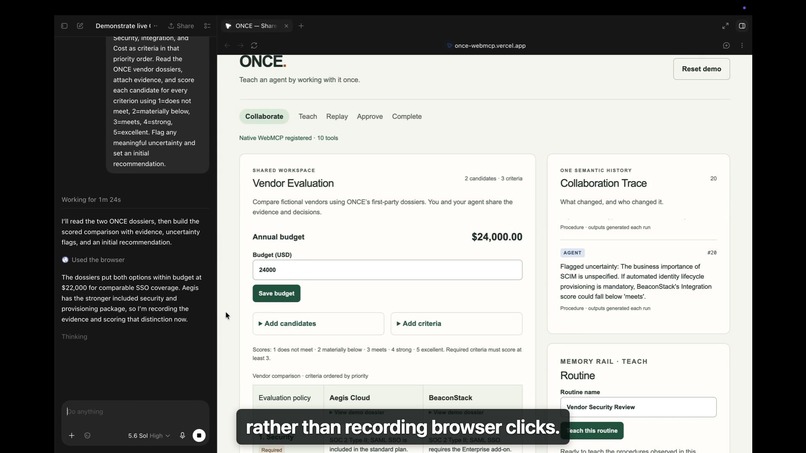
Task: Expand the Add candidates section
Action: pyautogui.click(x=318, y=323)
